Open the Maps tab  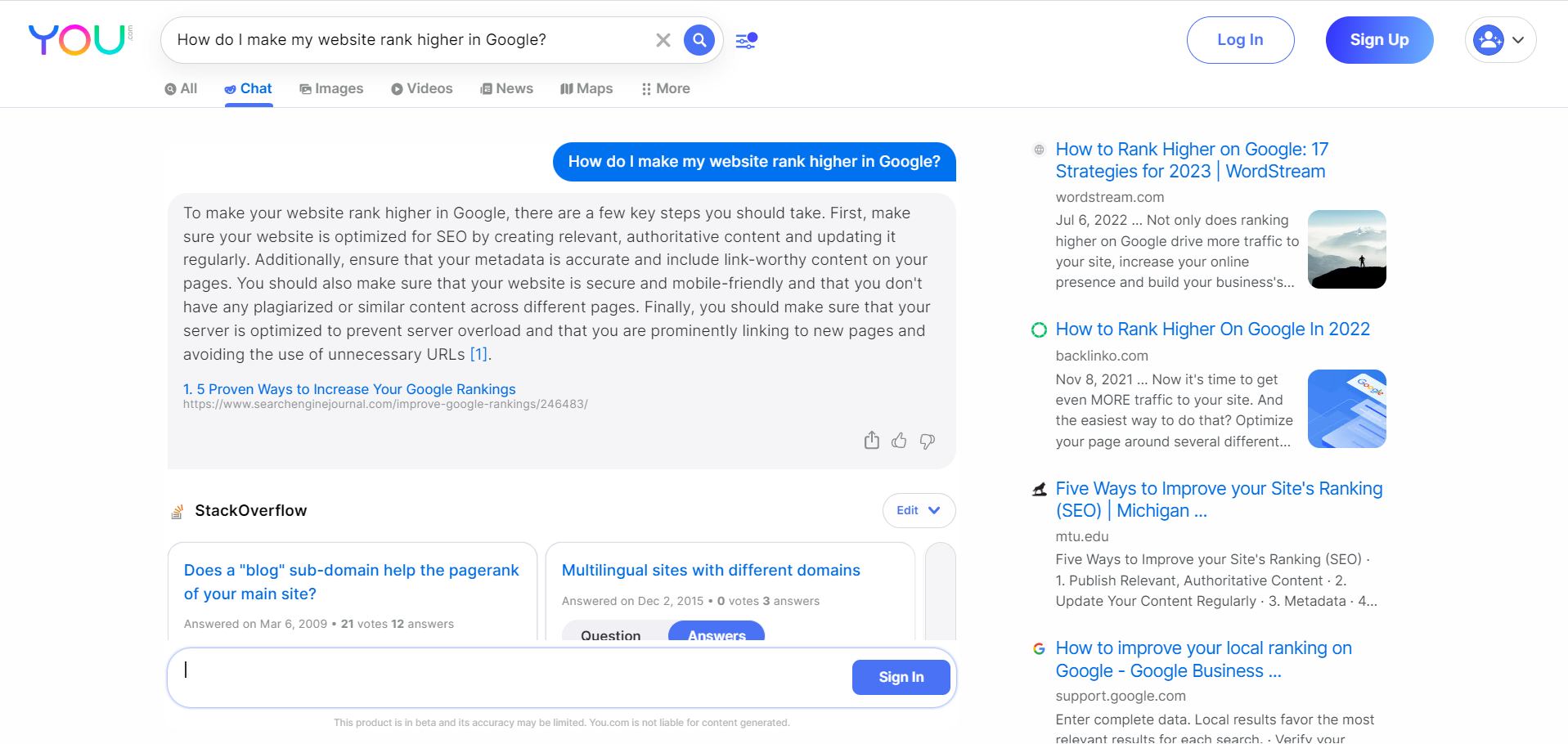click(x=586, y=88)
